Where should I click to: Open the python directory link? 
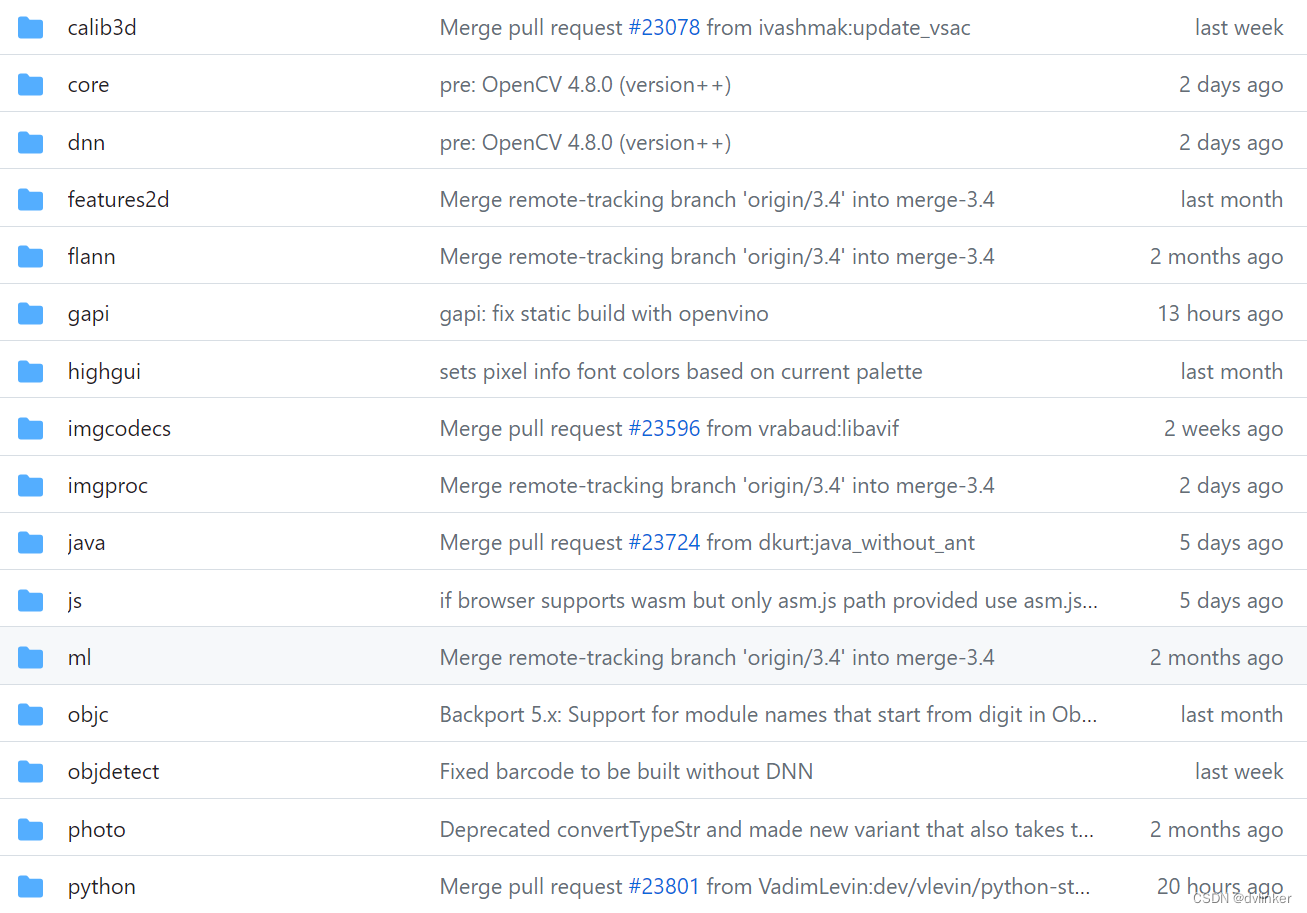coord(101,887)
